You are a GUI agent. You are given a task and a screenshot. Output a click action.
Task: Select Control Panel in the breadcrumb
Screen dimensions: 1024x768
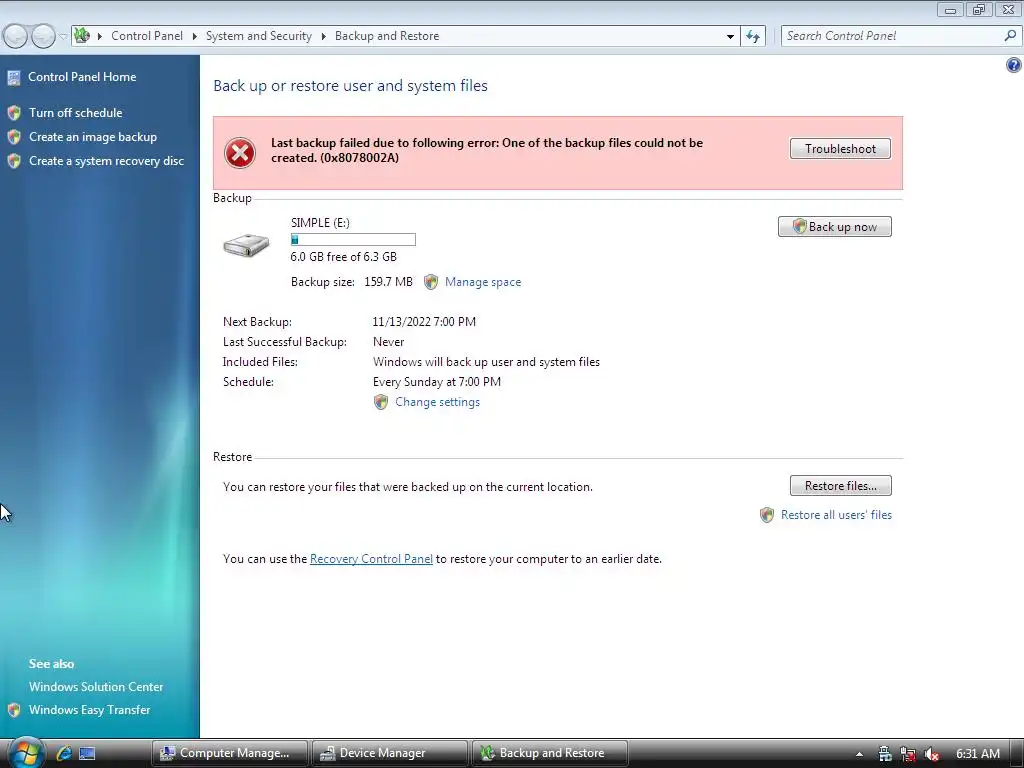coord(147,36)
